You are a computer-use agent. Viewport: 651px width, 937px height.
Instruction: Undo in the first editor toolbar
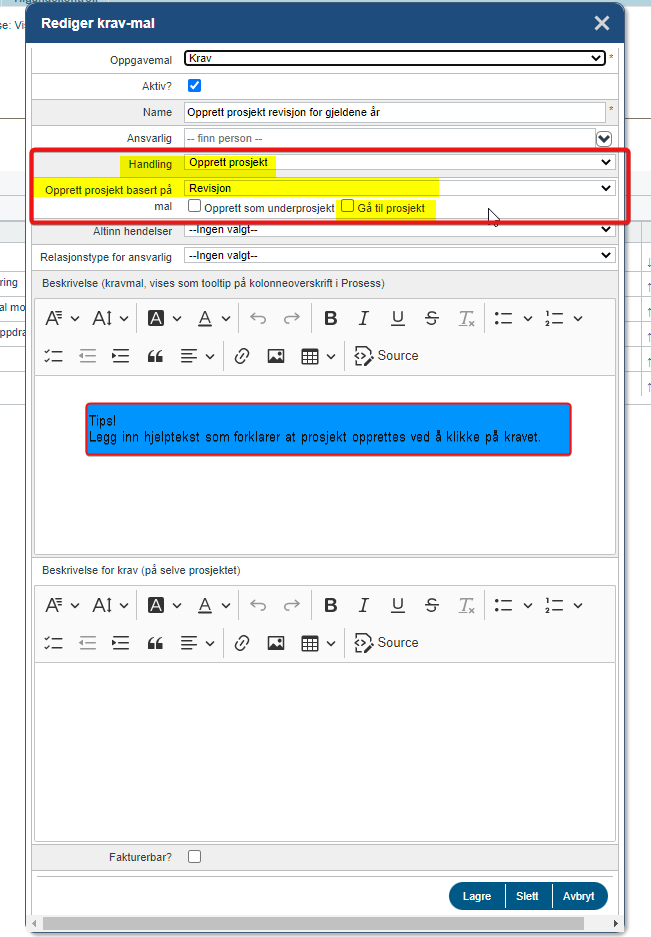258,319
